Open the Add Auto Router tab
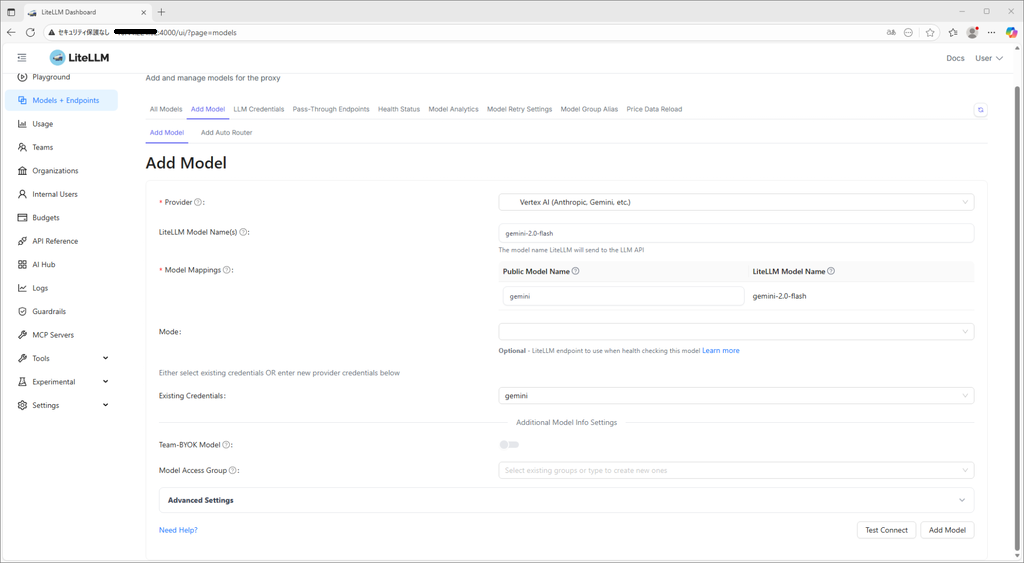 pyautogui.click(x=226, y=132)
